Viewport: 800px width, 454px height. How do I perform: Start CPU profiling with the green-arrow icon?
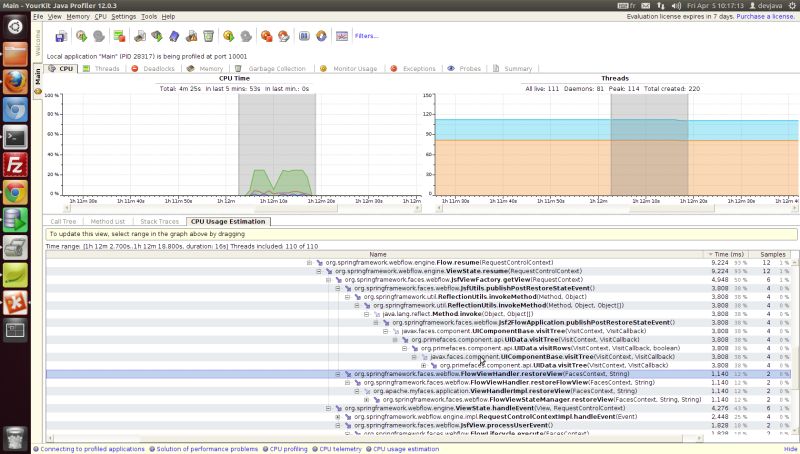(x=81, y=36)
